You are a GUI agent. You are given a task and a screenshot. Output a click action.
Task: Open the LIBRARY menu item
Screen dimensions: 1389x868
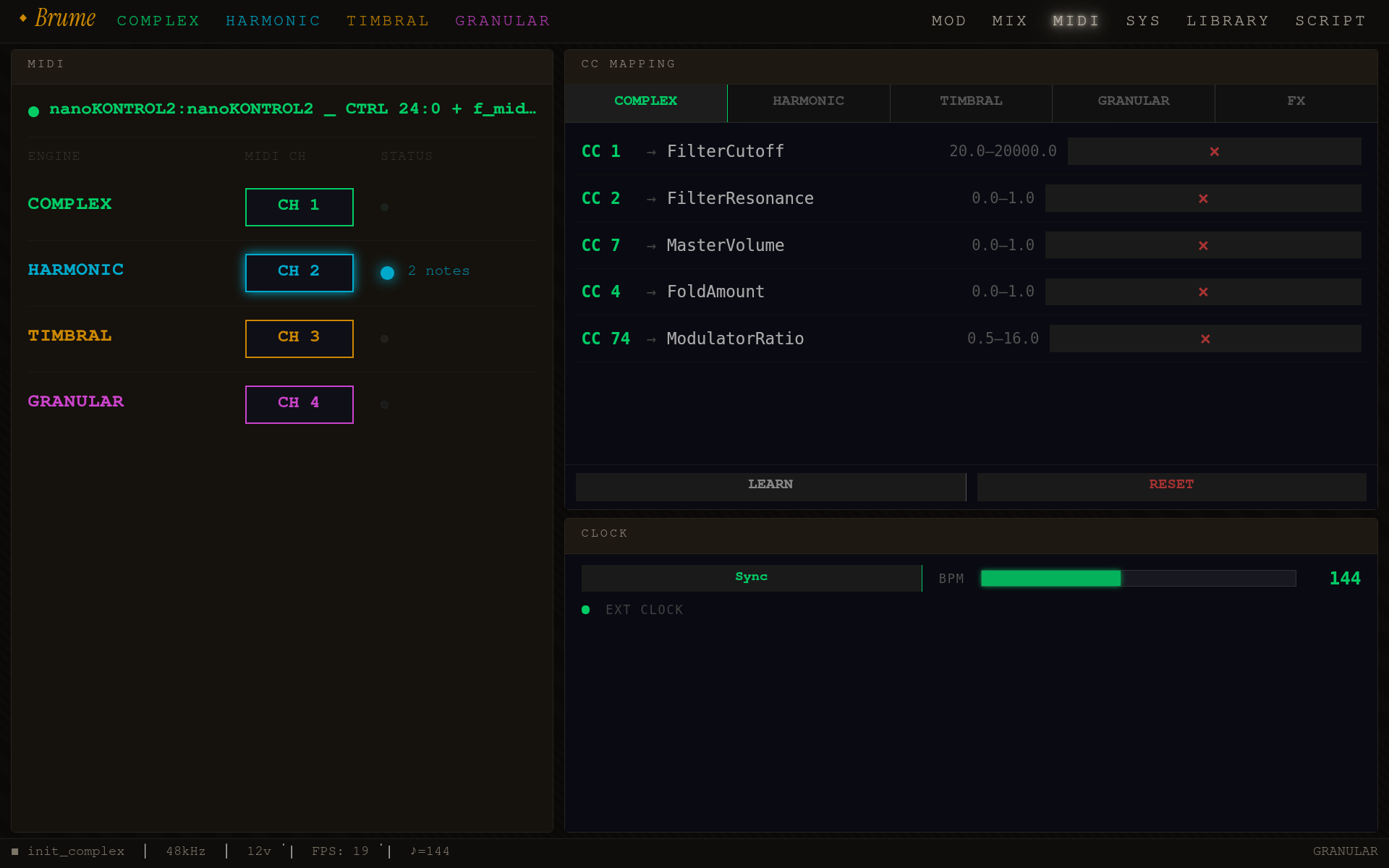tap(1228, 20)
